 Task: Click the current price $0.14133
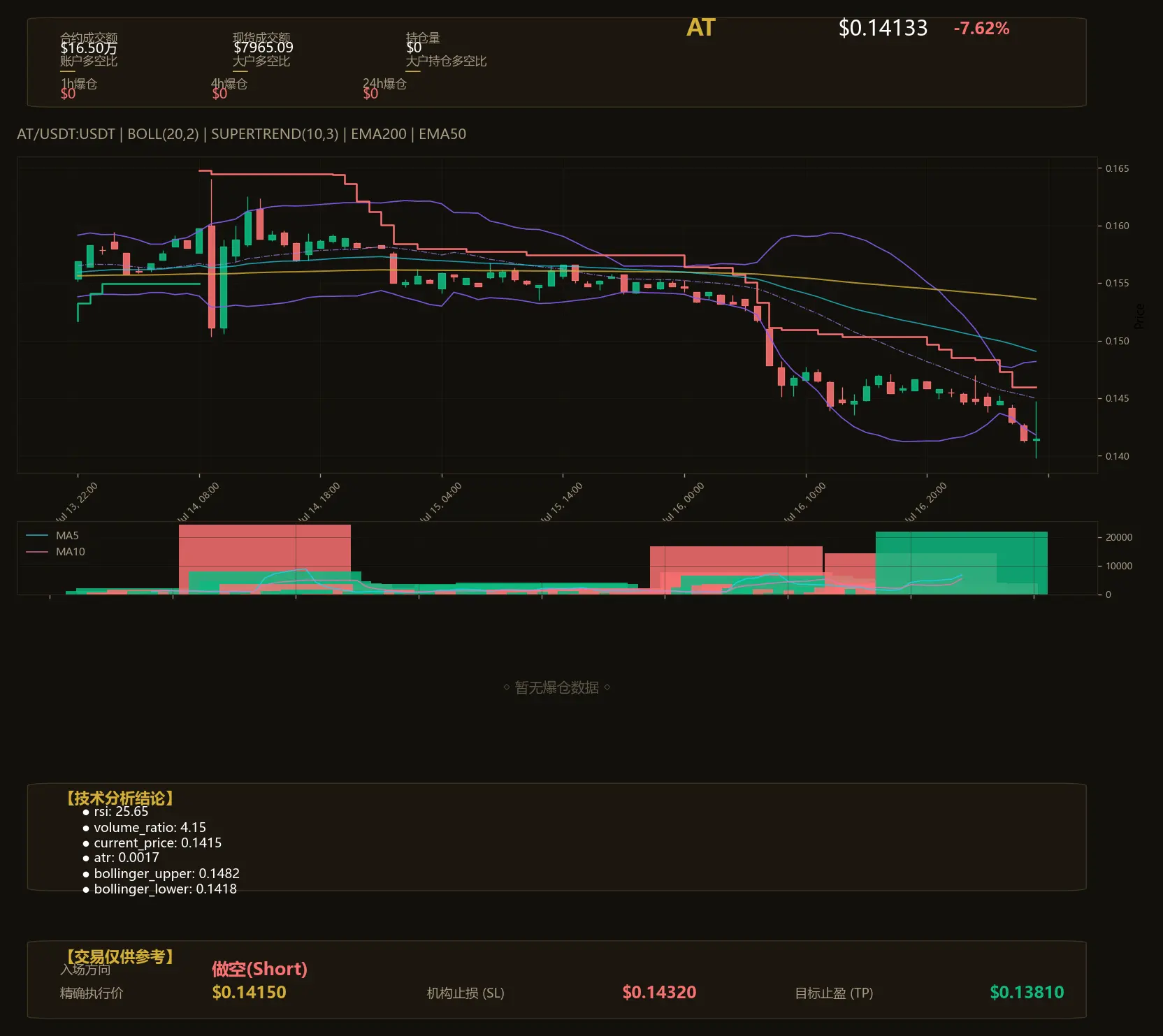(x=883, y=28)
